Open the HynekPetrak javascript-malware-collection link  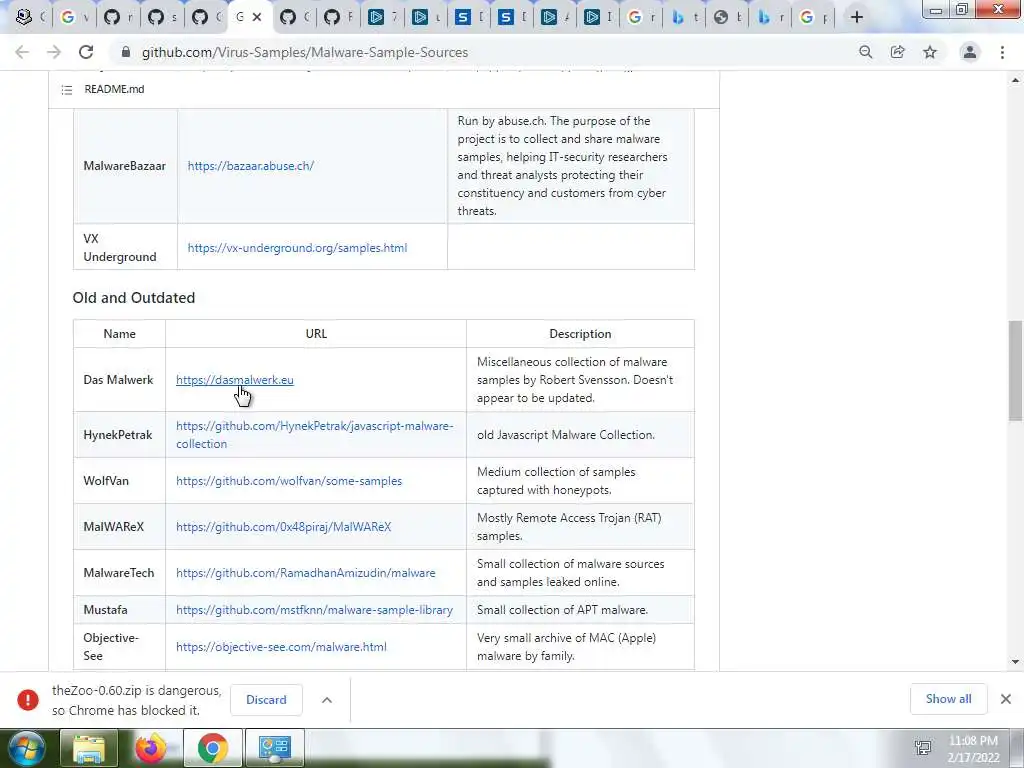click(x=315, y=434)
